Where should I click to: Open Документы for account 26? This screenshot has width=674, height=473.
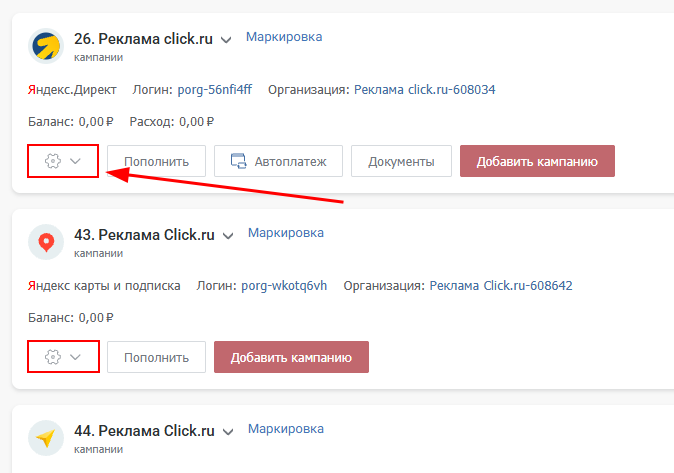click(x=401, y=161)
